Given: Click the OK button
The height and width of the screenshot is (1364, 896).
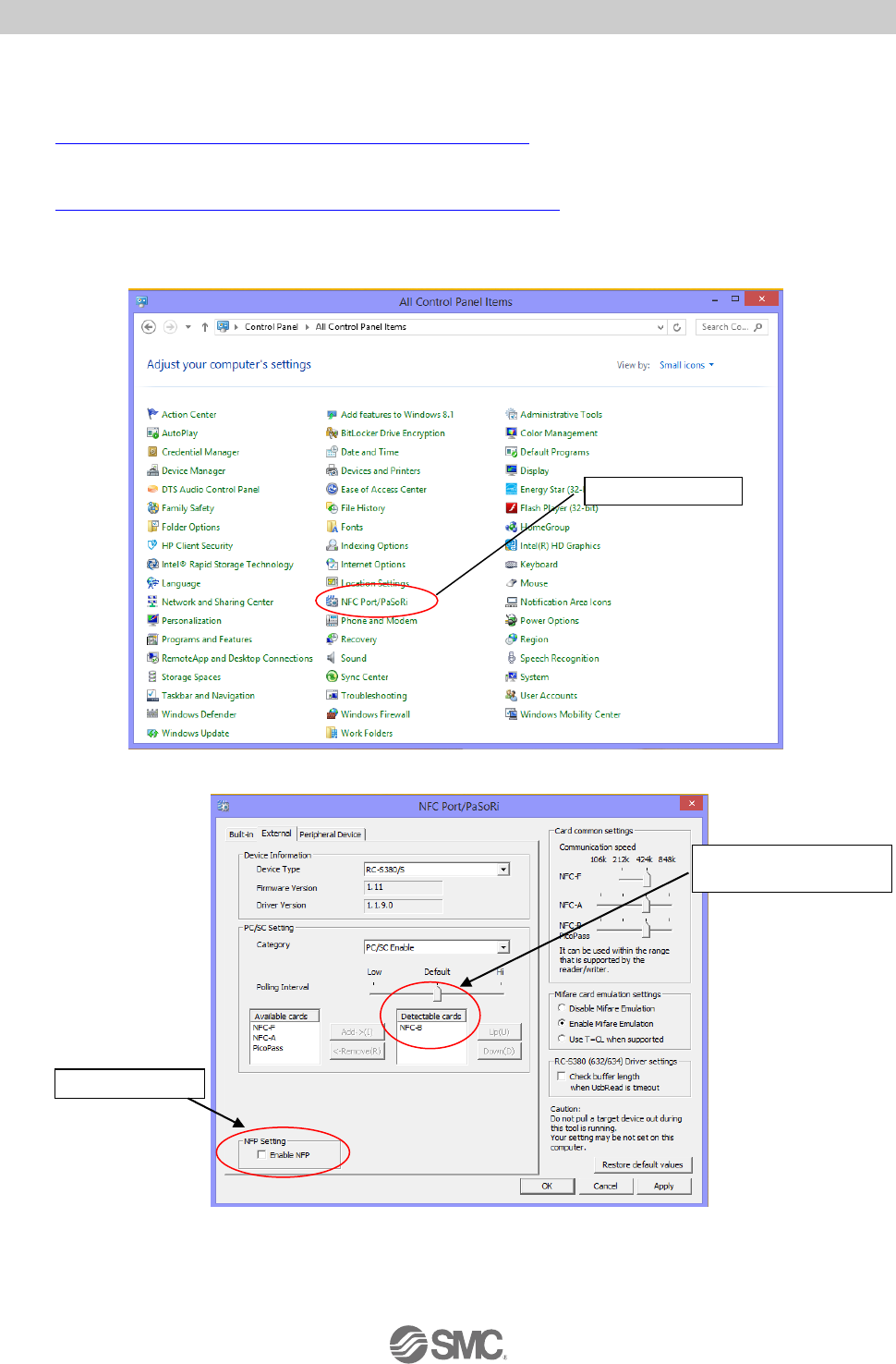Looking at the screenshot, I should pyautogui.click(x=547, y=1186).
